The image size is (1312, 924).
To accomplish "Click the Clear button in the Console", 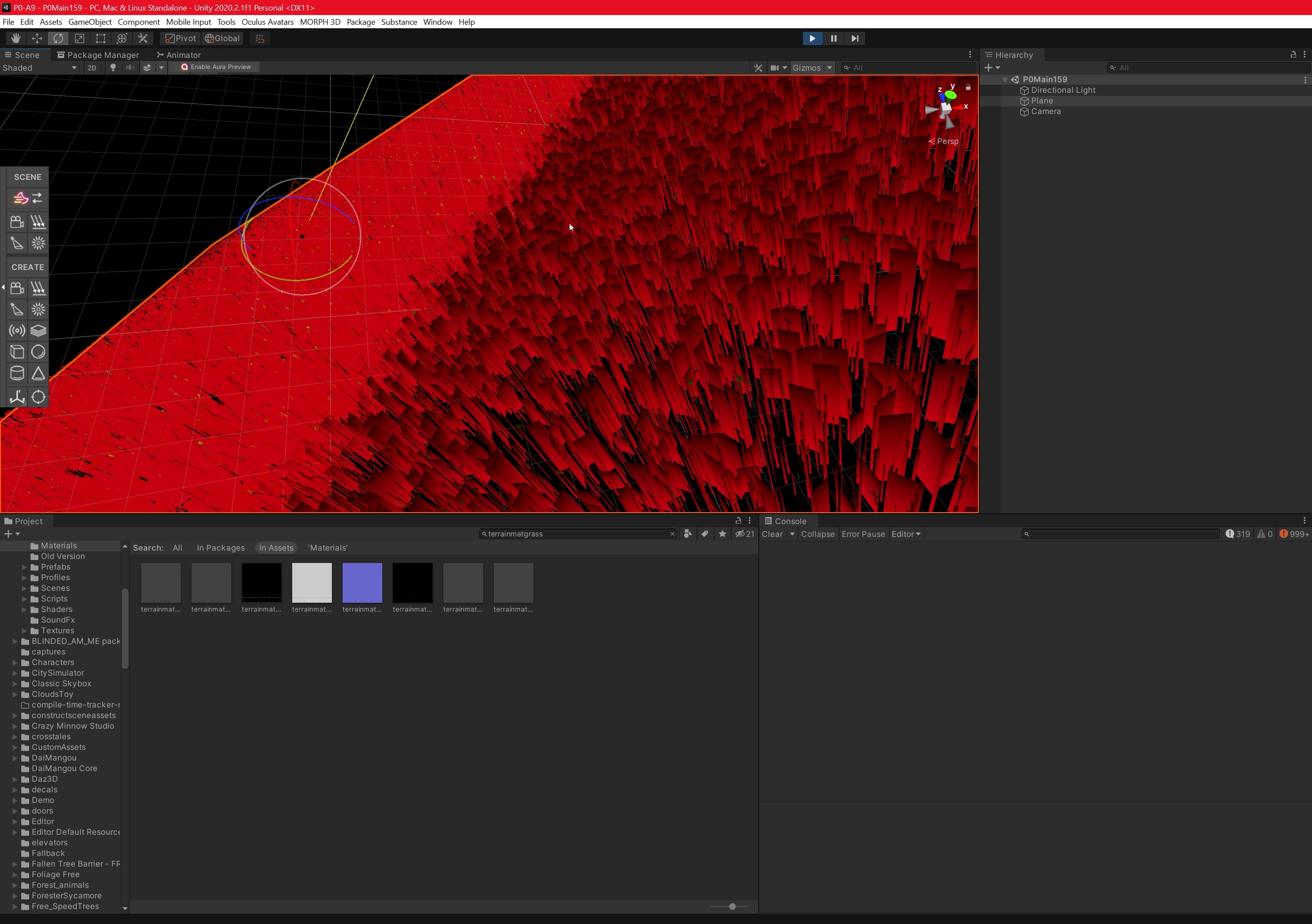I will tap(772, 534).
